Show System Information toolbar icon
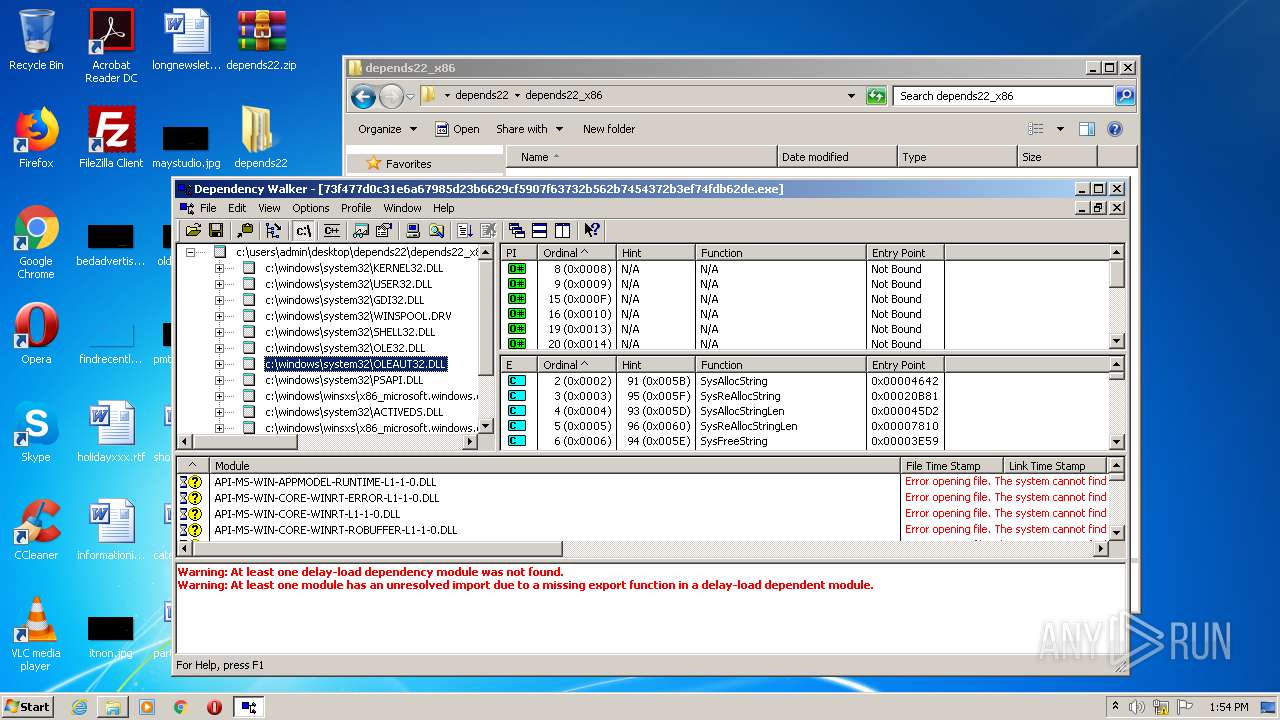1280x720 pixels. pos(414,230)
